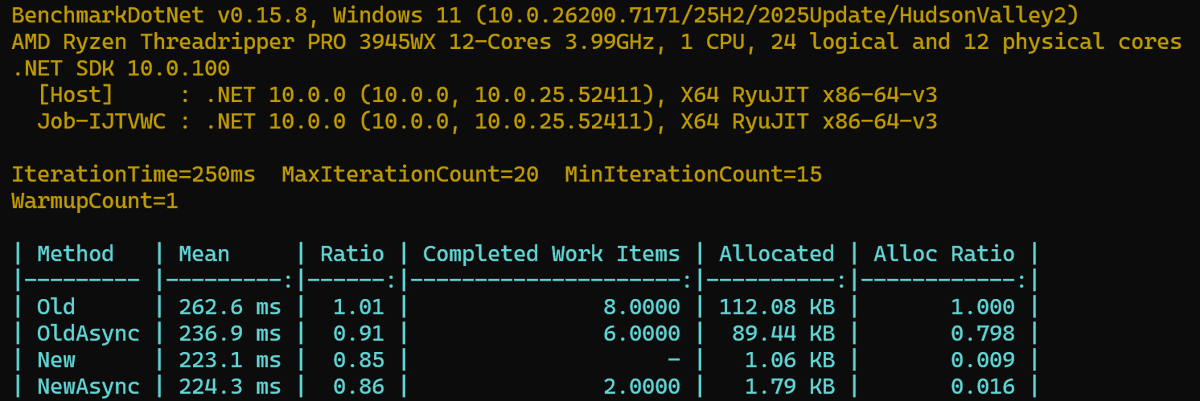Click the 0.85 ratio value

pos(359,360)
